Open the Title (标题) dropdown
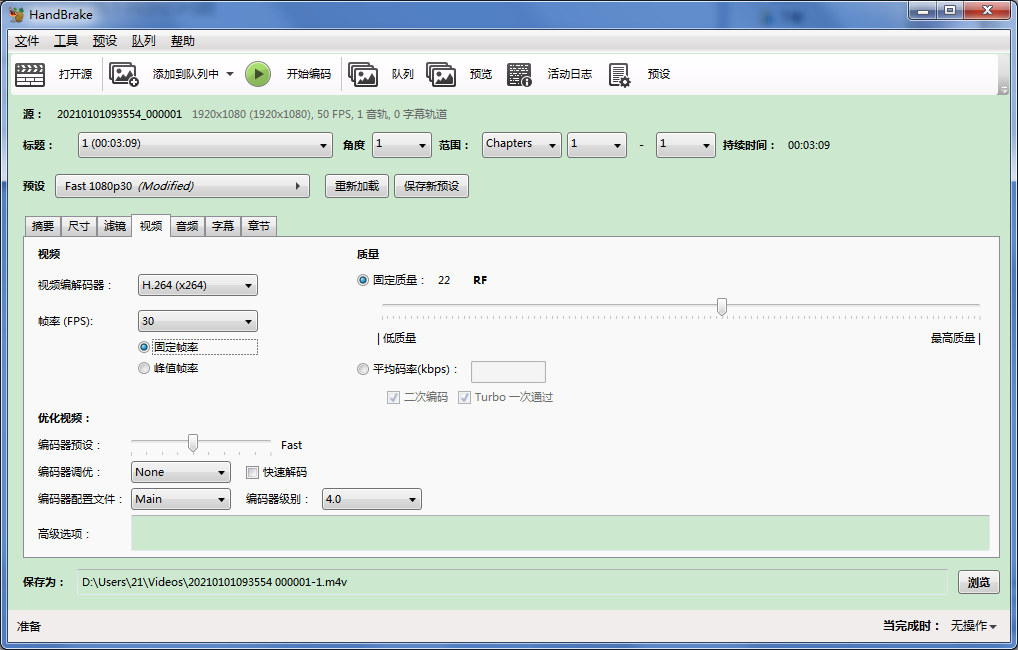The width and height of the screenshot is (1018, 650). 205,145
